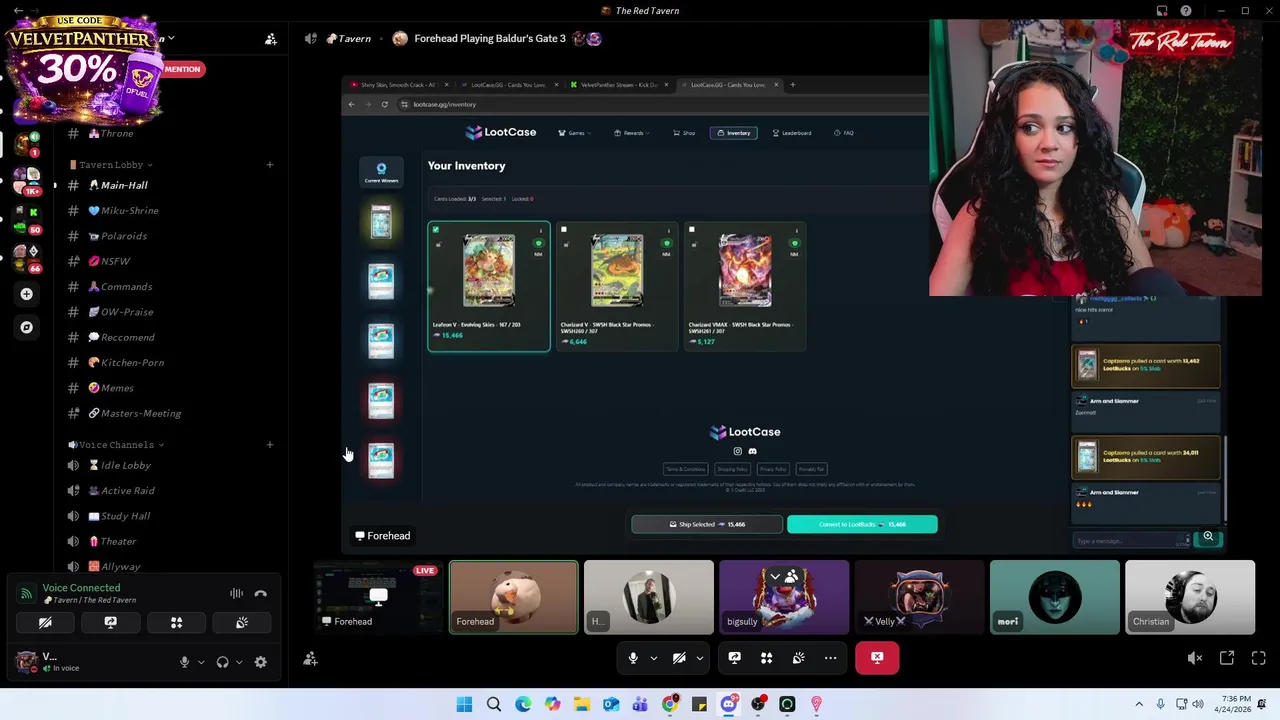1280x720 pixels.
Task: Add a channel to Tavern Lobby
Action: (x=270, y=165)
